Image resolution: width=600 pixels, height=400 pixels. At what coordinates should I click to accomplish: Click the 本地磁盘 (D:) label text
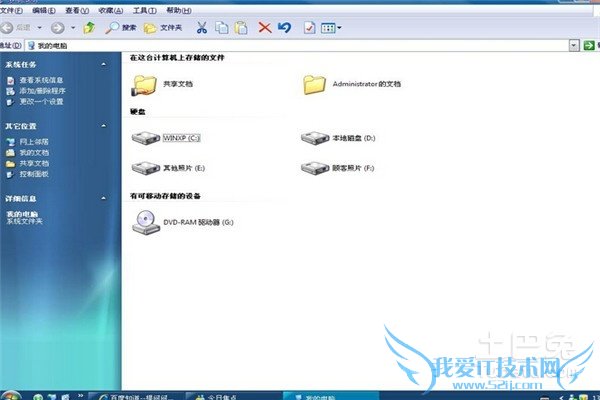[x=354, y=138]
